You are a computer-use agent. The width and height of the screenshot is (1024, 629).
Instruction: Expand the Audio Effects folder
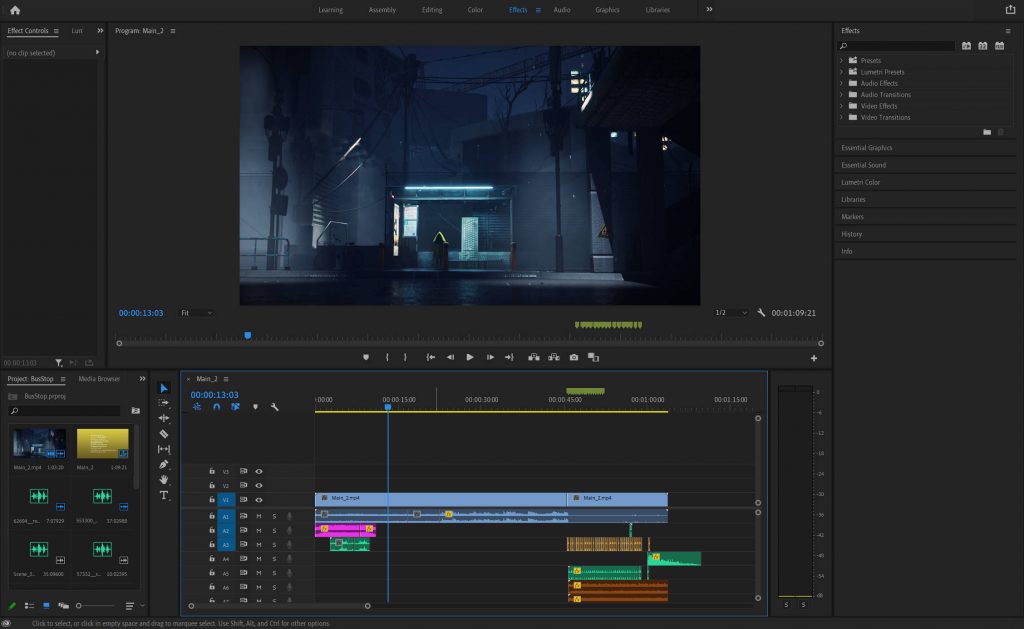coord(841,83)
